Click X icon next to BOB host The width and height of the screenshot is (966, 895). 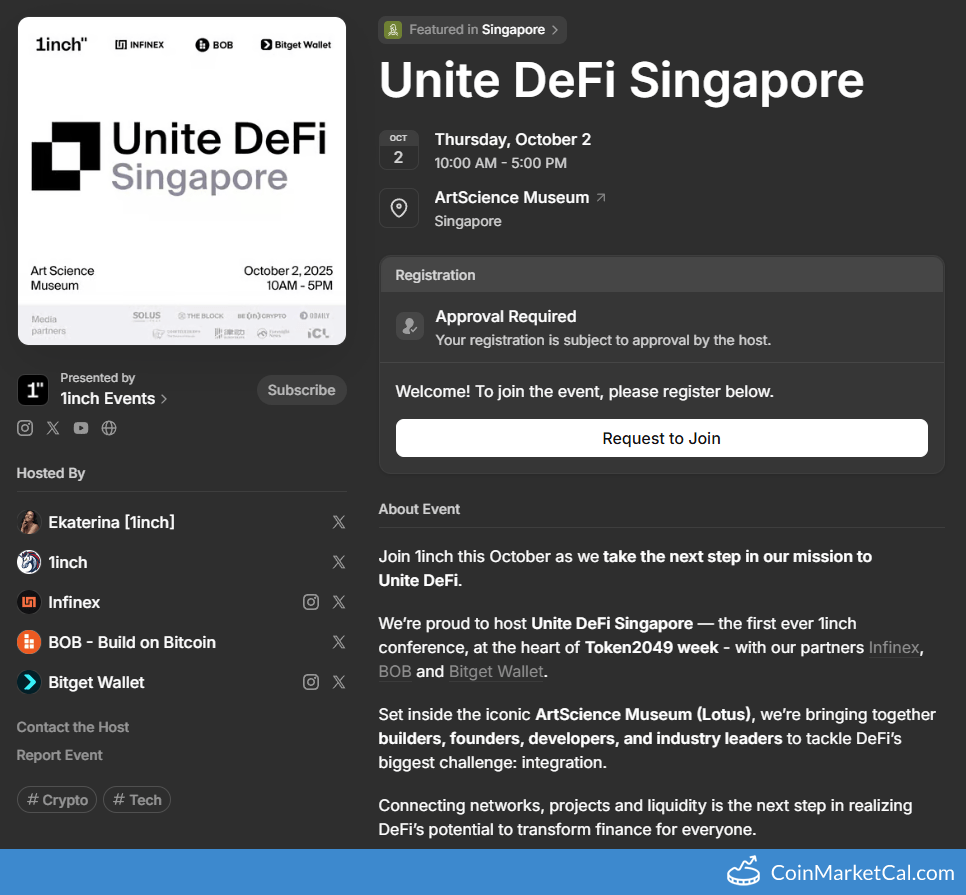coord(339,642)
